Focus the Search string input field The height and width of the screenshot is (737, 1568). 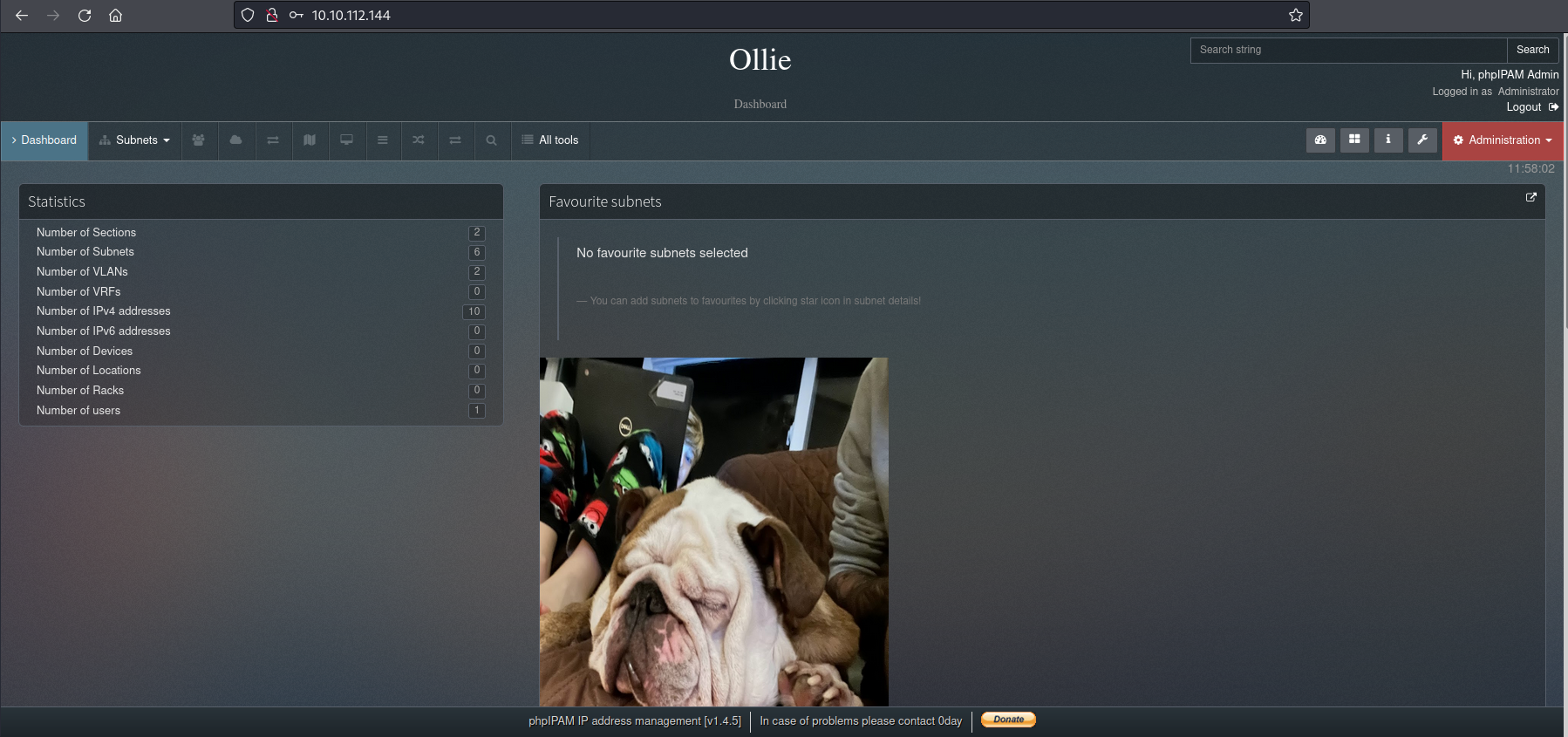1348,51
